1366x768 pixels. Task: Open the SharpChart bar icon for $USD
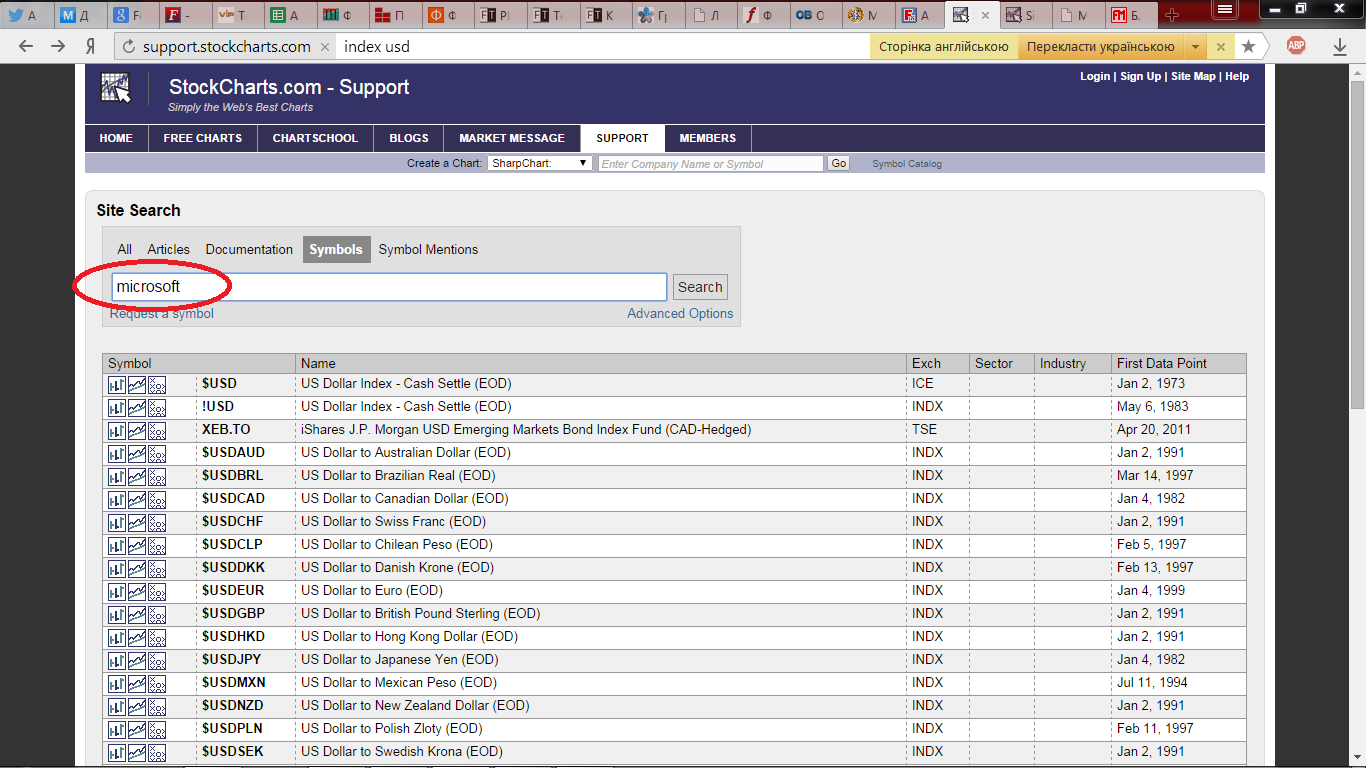[x=116, y=384]
